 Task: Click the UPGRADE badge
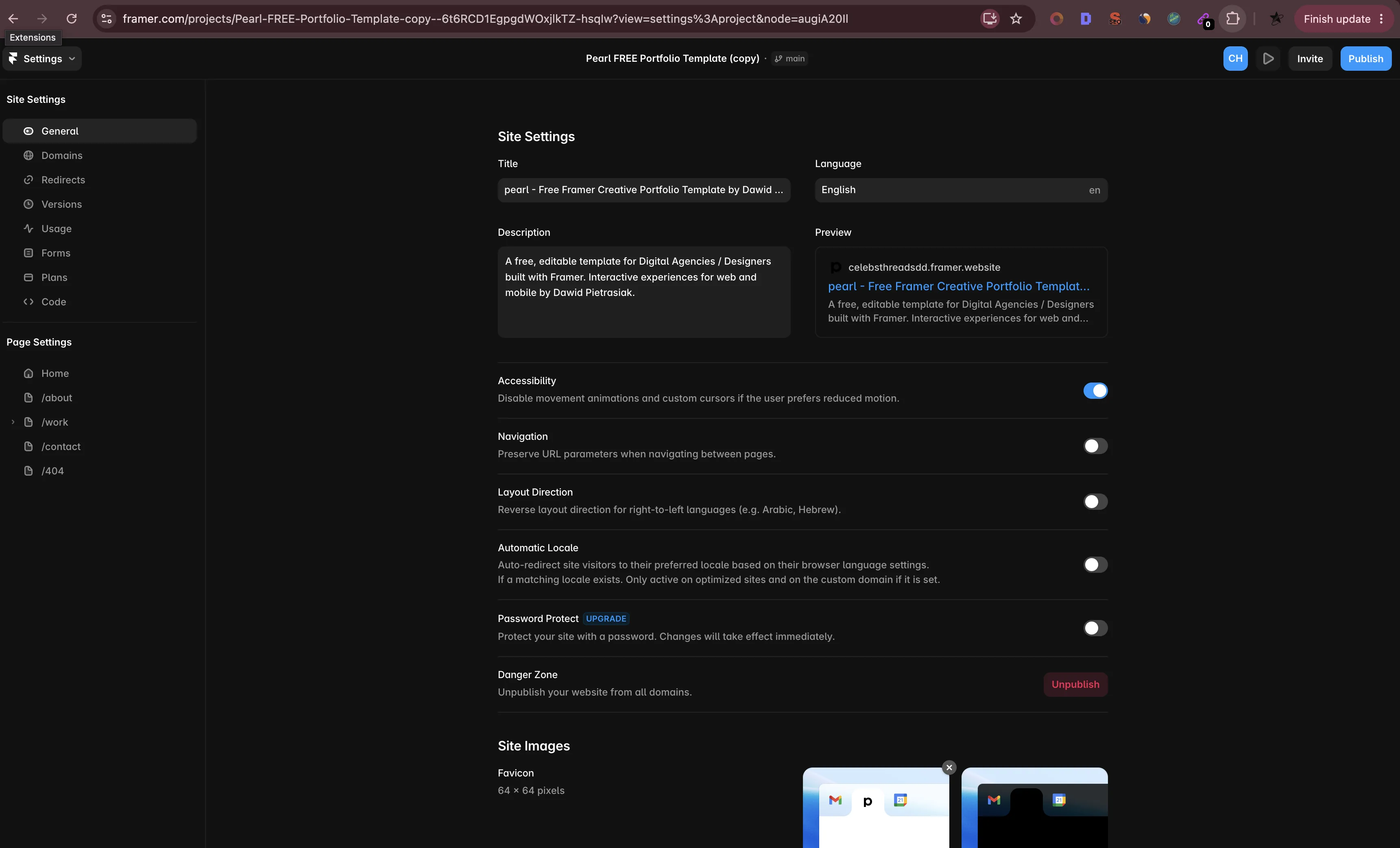(606, 619)
